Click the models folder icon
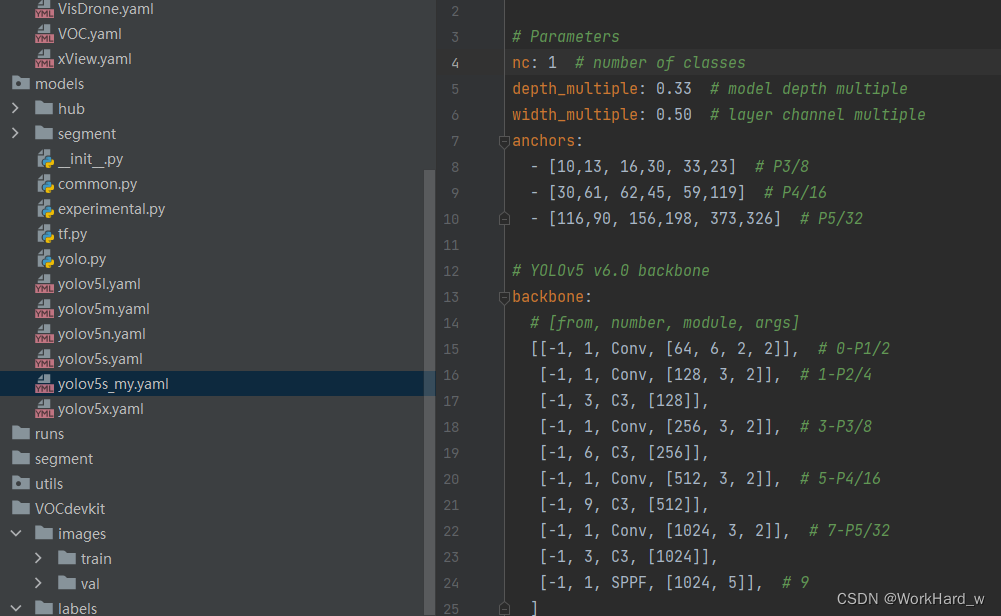Image resolution: width=1001 pixels, height=616 pixels. coord(21,84)
